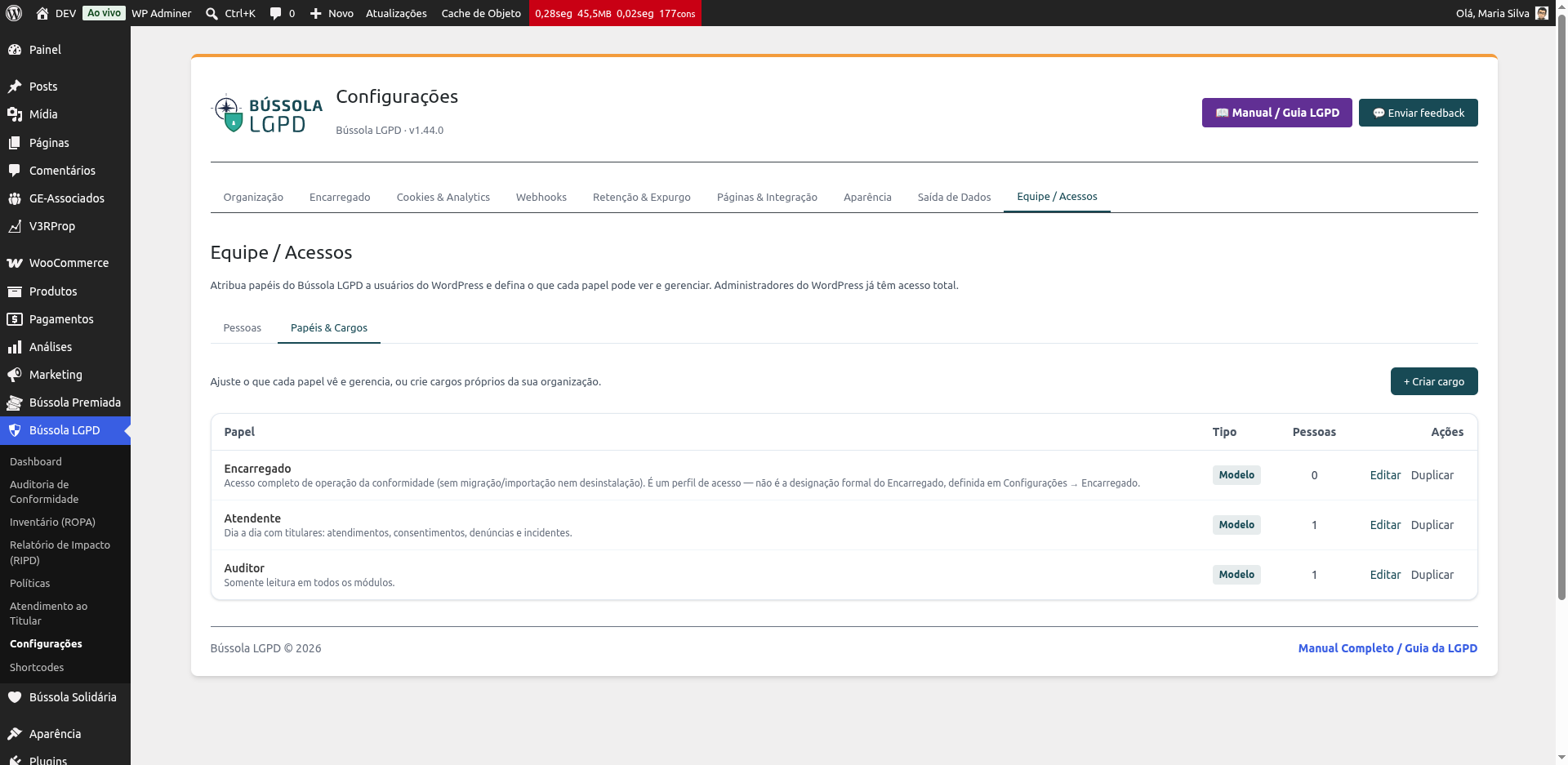Click the Mídia media icon
Image resolution: width=1568 pixels, height=765 pixels.
pyautogui.click(x=15, y=114)
